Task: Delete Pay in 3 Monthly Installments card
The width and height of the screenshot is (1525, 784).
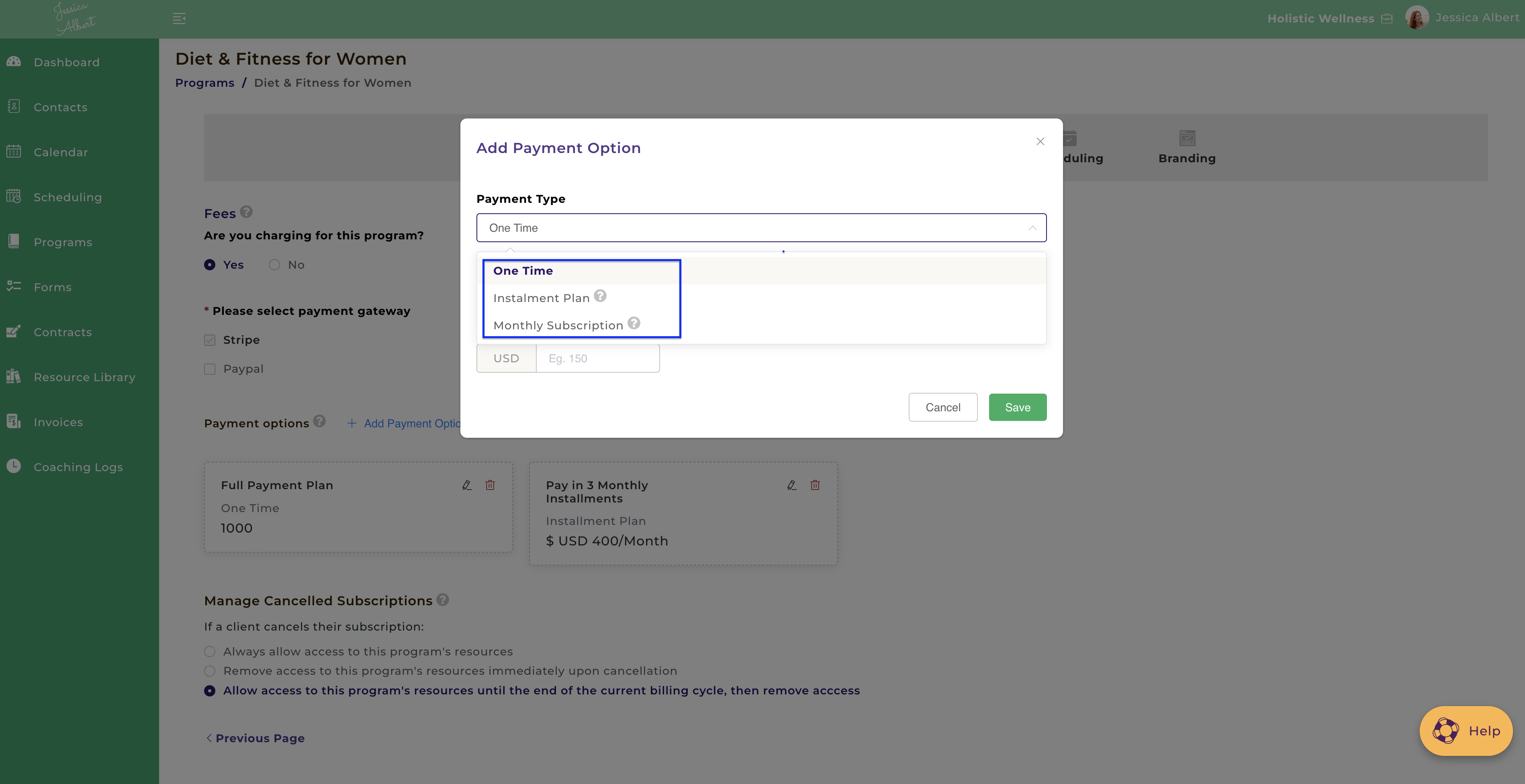Action: click(x=815, y=485)
